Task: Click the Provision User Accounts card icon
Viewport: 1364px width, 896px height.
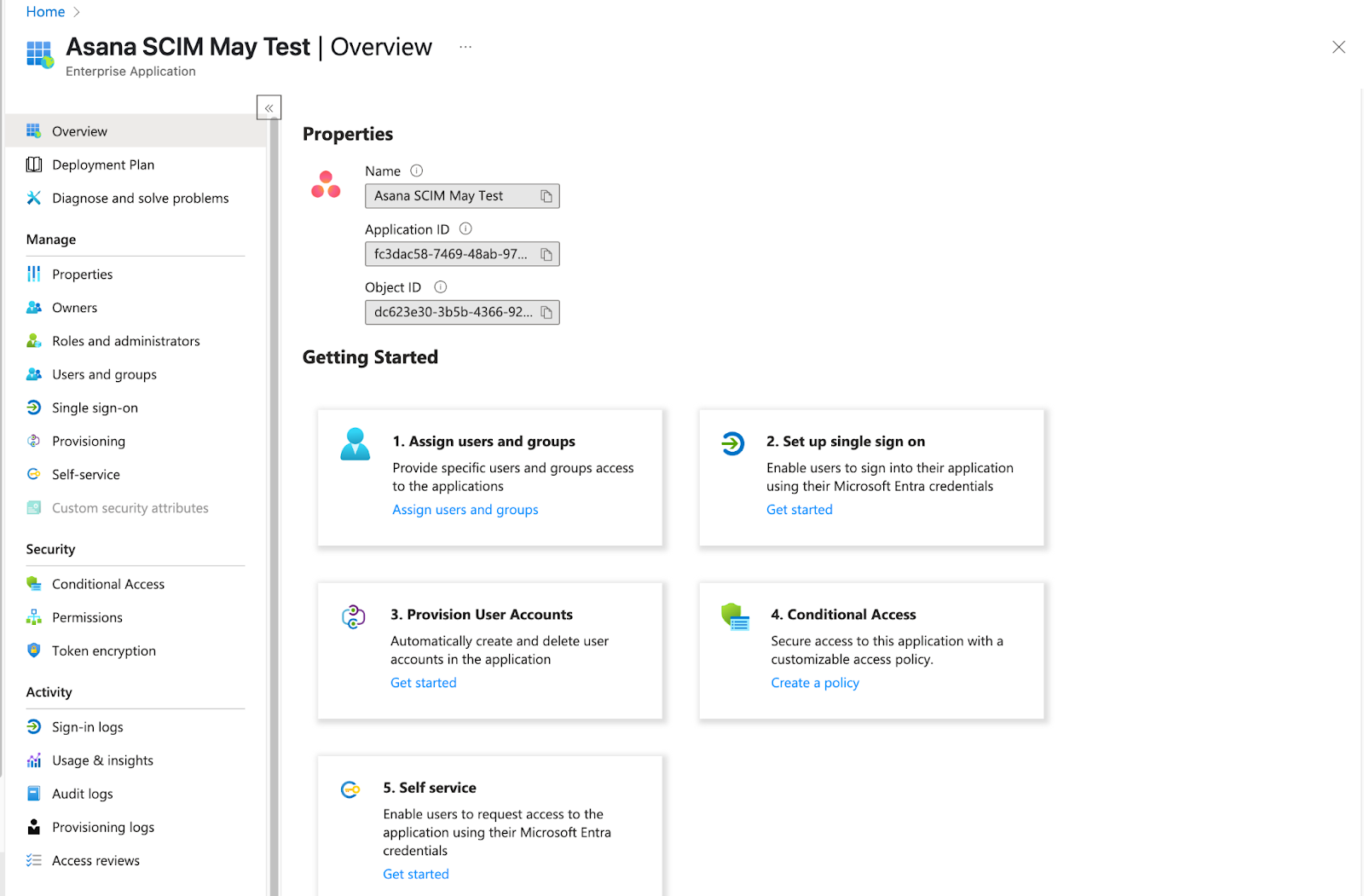Action: click(354, 616)
